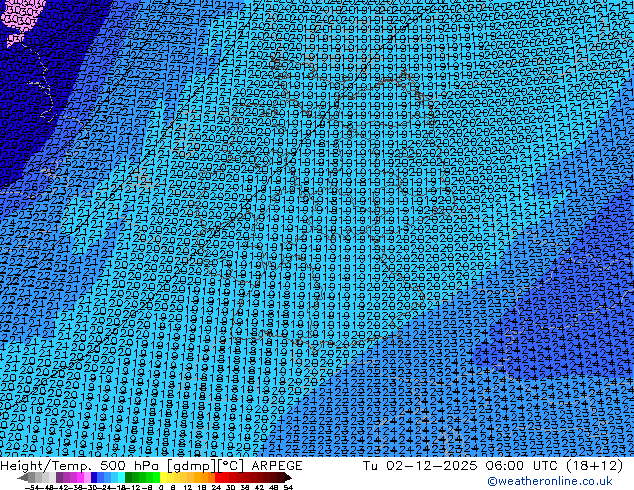Click the "54" legend scale value
634x490 pixels.
pos(288,487)
